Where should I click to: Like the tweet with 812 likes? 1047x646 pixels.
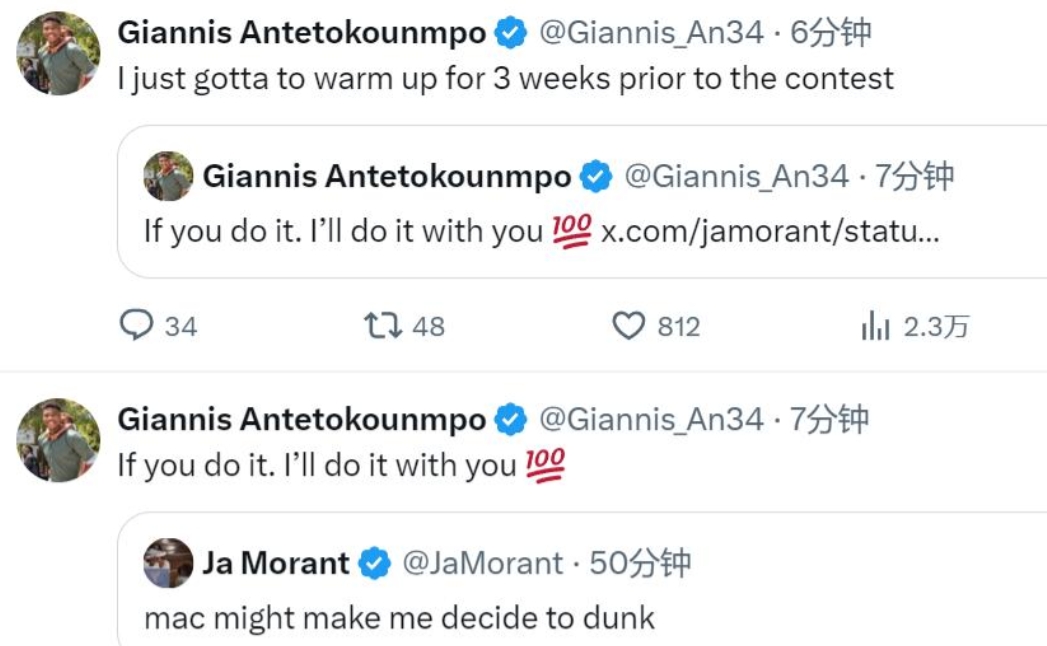pos(628,326)
